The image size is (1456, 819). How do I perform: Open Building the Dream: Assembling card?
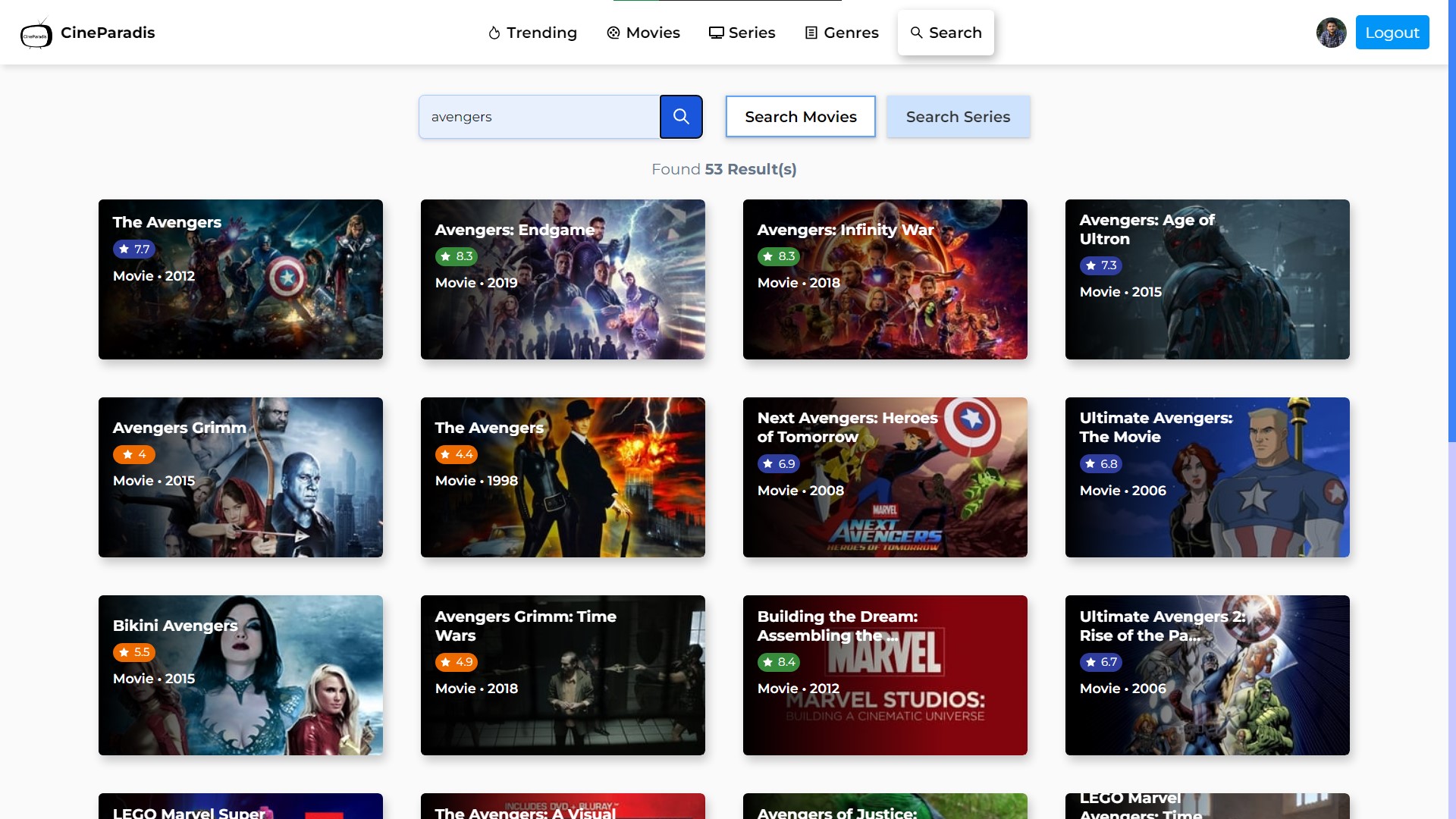(885, 676)
